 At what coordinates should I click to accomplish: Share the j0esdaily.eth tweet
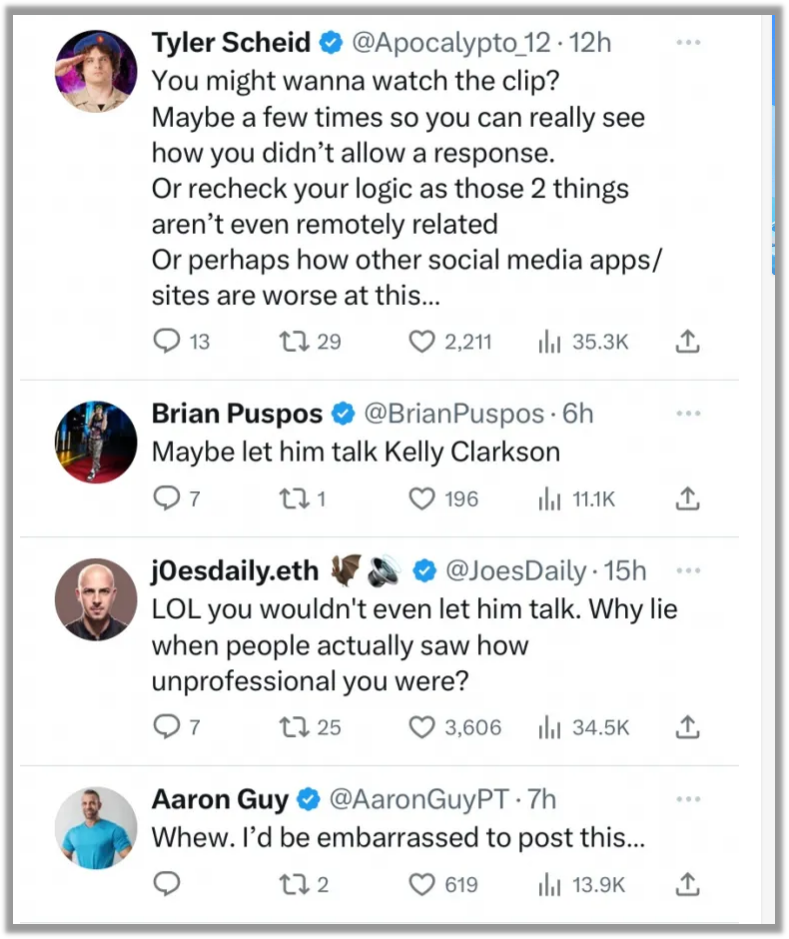click(687, 727)
